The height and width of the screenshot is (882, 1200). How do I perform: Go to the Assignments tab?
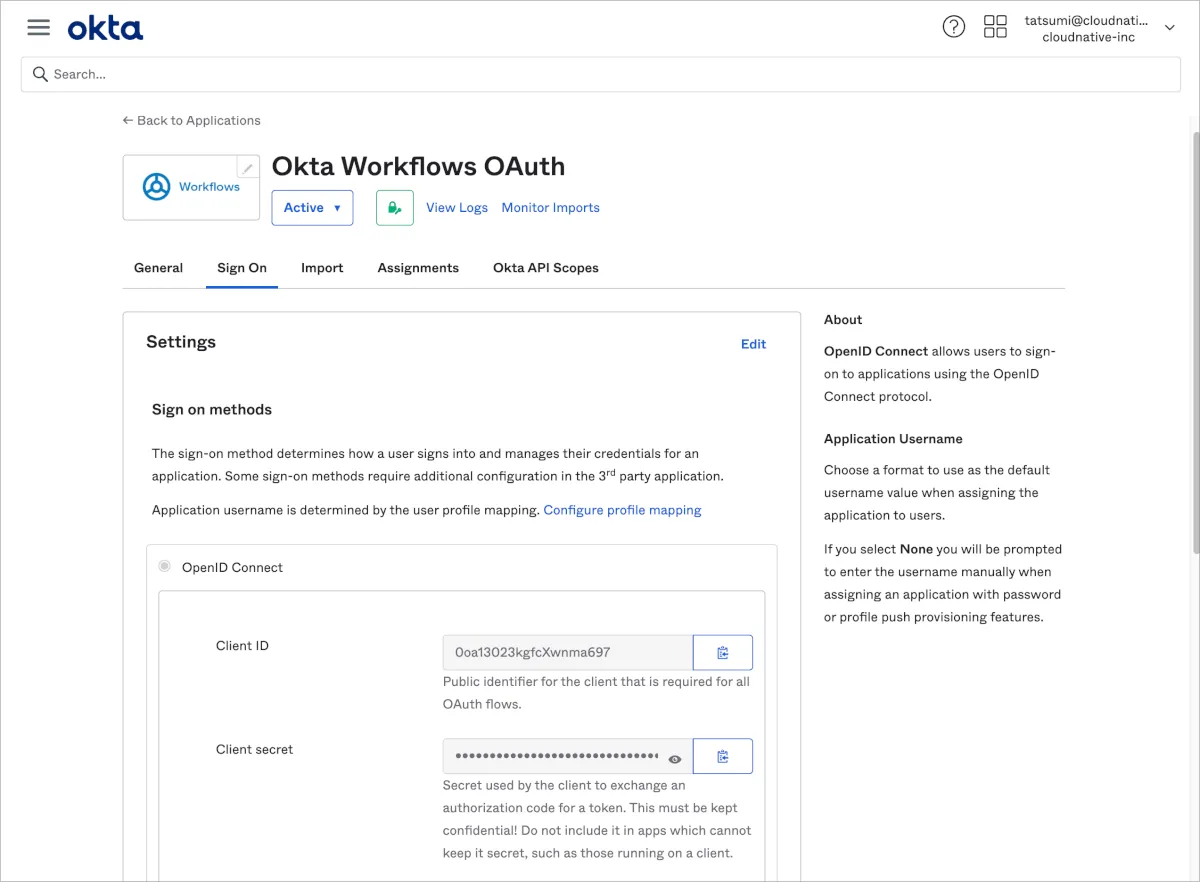[x=418, y=268]
